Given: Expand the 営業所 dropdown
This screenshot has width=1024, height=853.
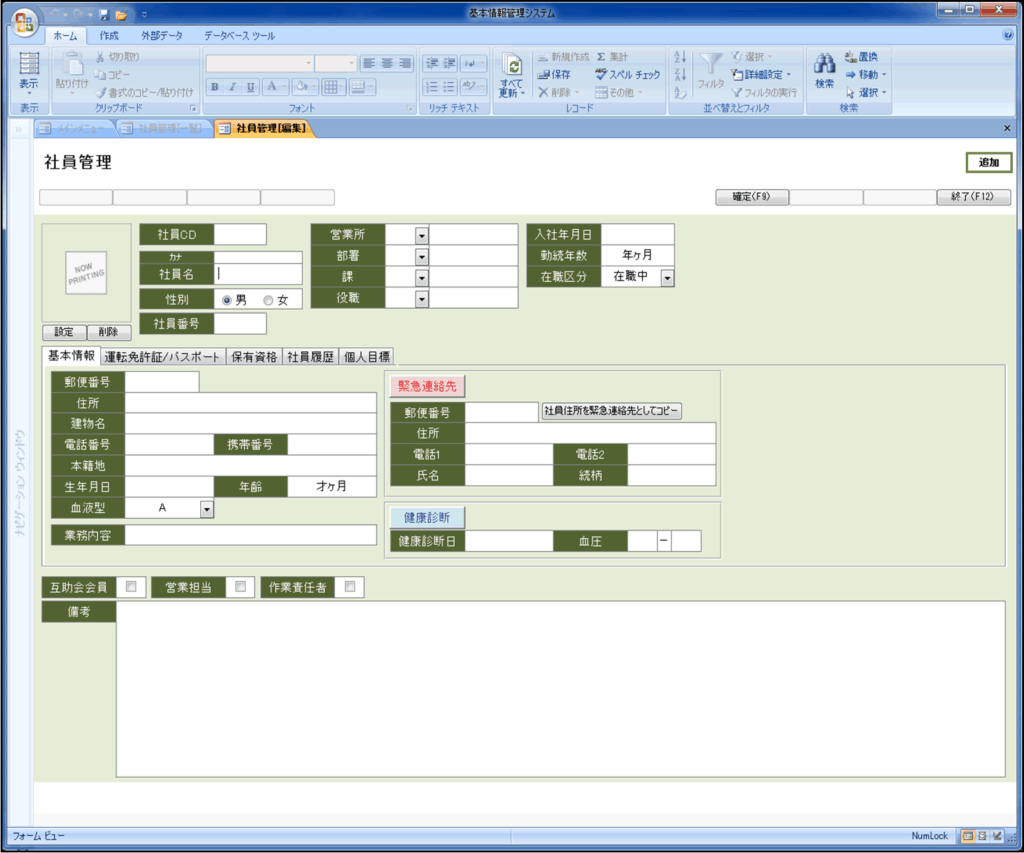Looking at the screenshot, I should tap(422, 235).
